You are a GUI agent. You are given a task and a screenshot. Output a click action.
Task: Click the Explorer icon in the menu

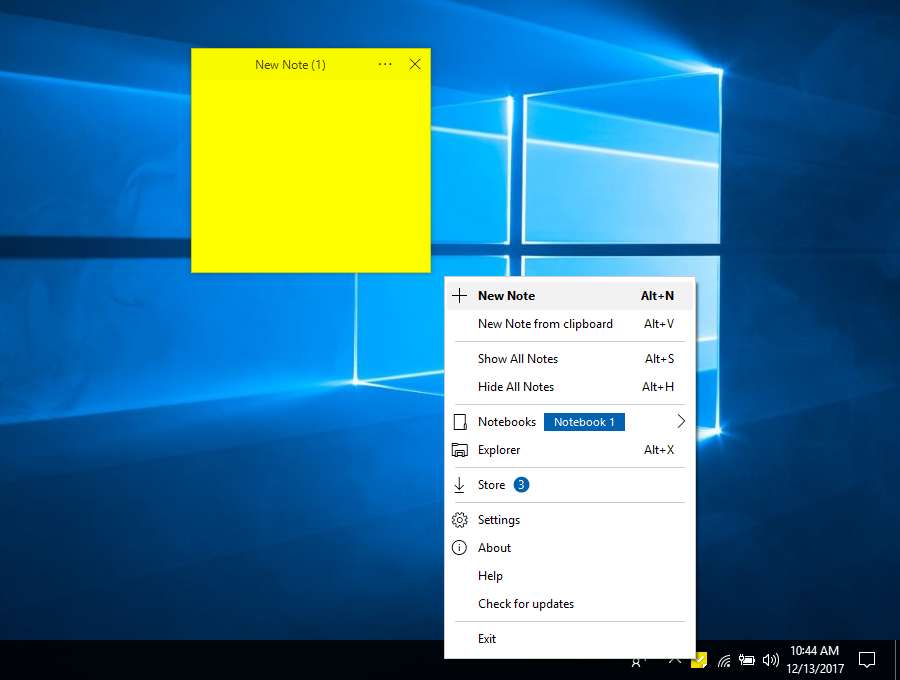459,450
